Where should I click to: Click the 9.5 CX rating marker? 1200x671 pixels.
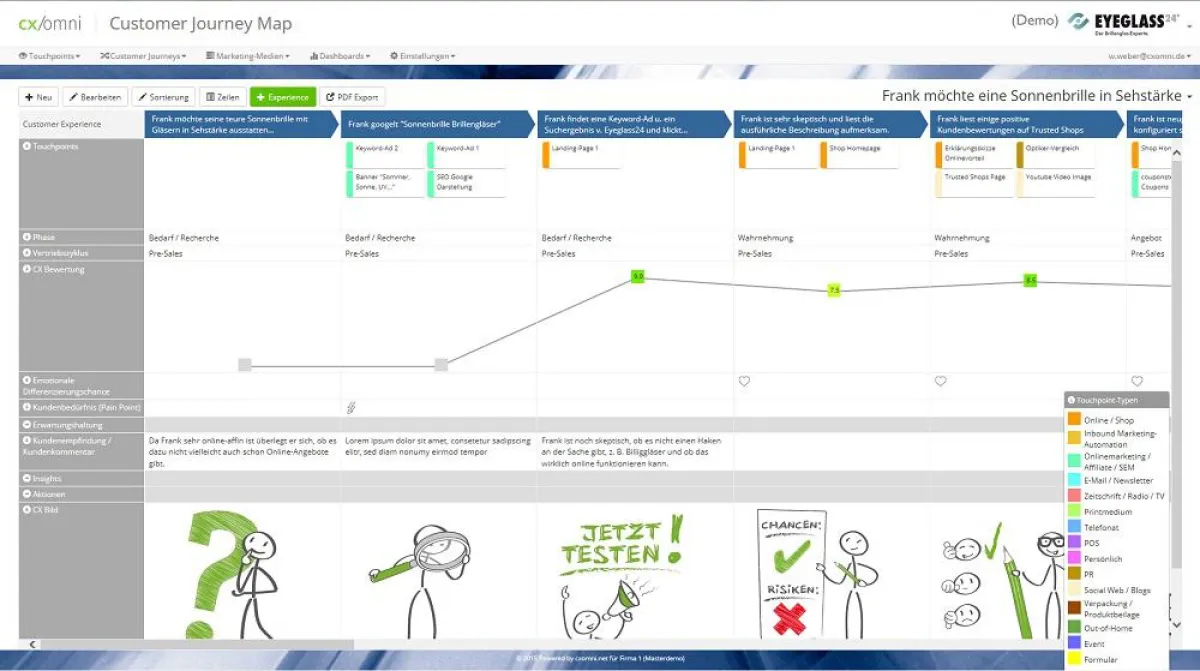coord(637,276)
